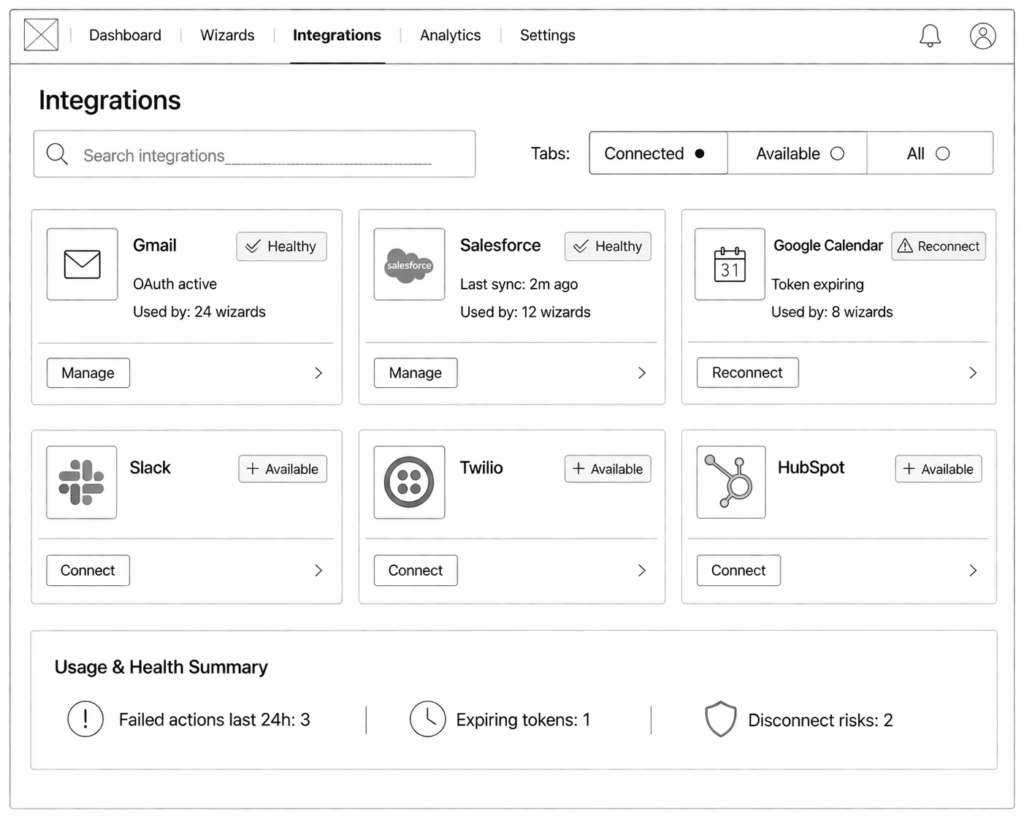
Task: Go to the Analytics menu item
Action: pyautogui.click(x=450, y=35)
